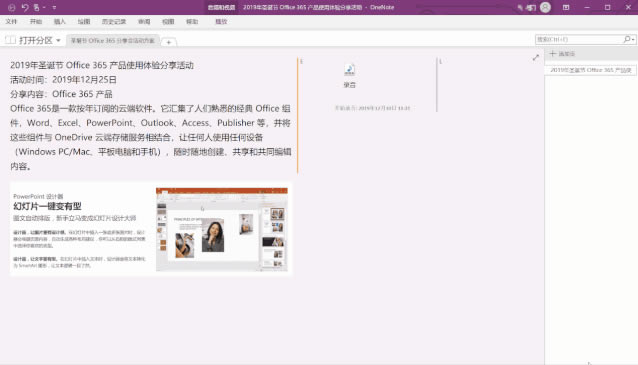Screen dimensions: 638x365
Task: Undo the last action
Action: [25, 7]
